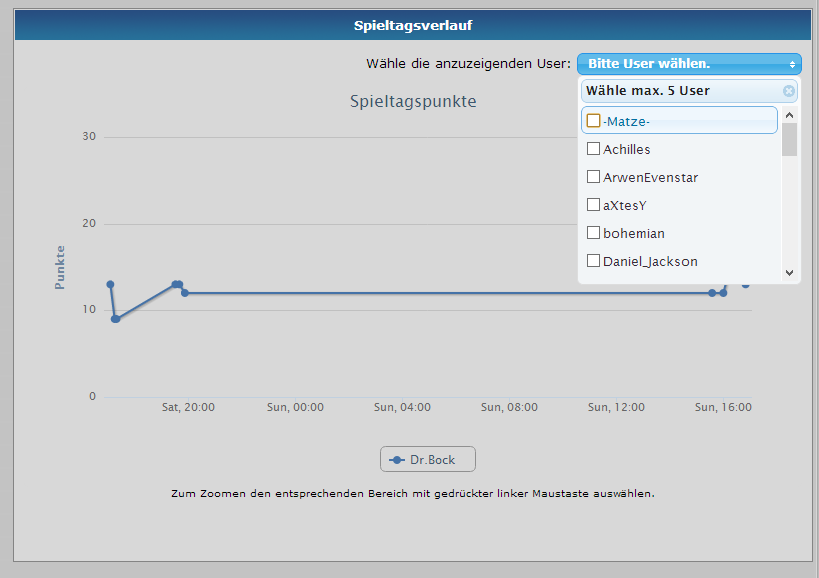Image resolution: width=819 pixels, height=578 pixels.
Task: Click the 'Sun, 12:00' x-axis label
Action: [x=615, y=407]
